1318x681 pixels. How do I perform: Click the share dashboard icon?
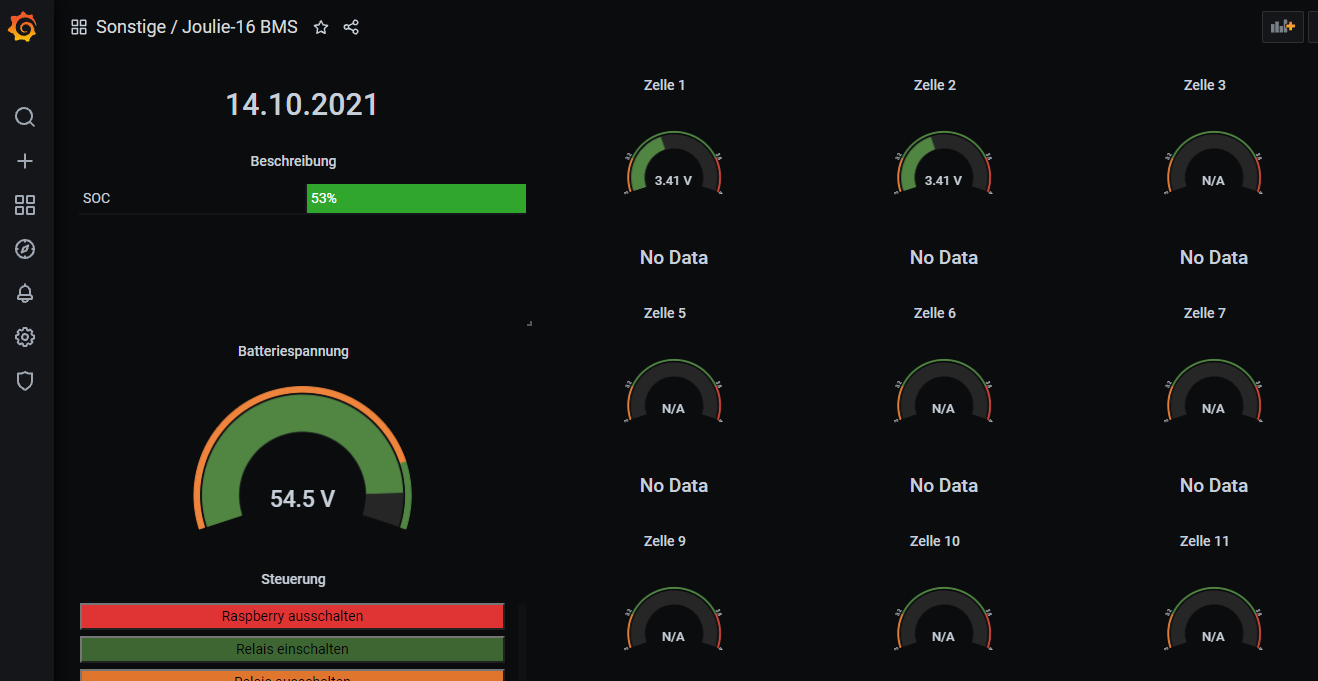point(351,28)
